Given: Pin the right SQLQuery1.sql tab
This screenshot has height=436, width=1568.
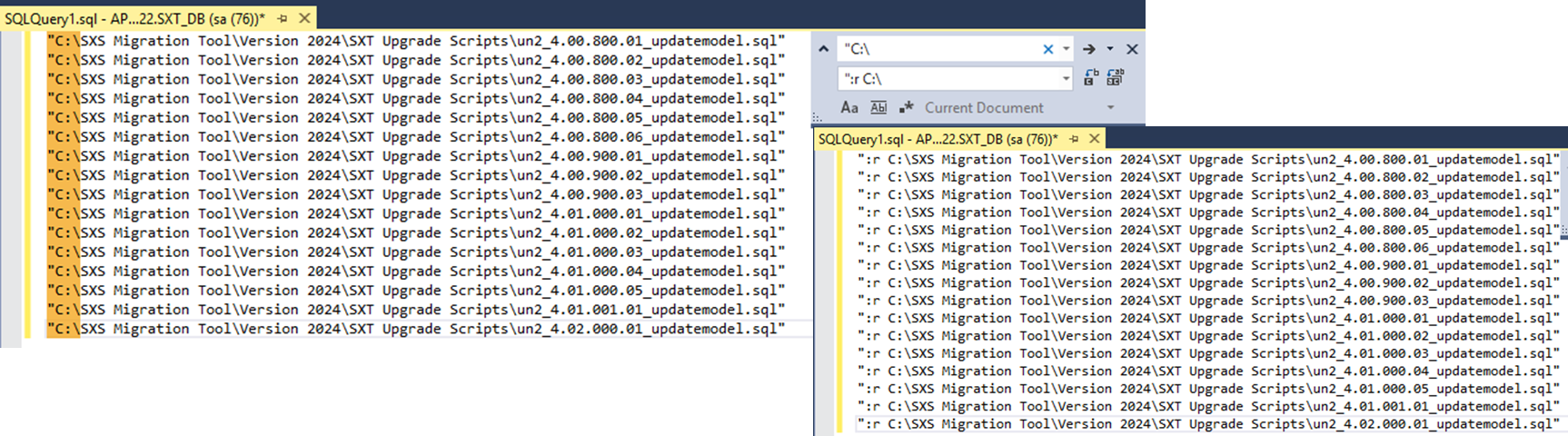Looking at the screenshot, I should 1074,139.
